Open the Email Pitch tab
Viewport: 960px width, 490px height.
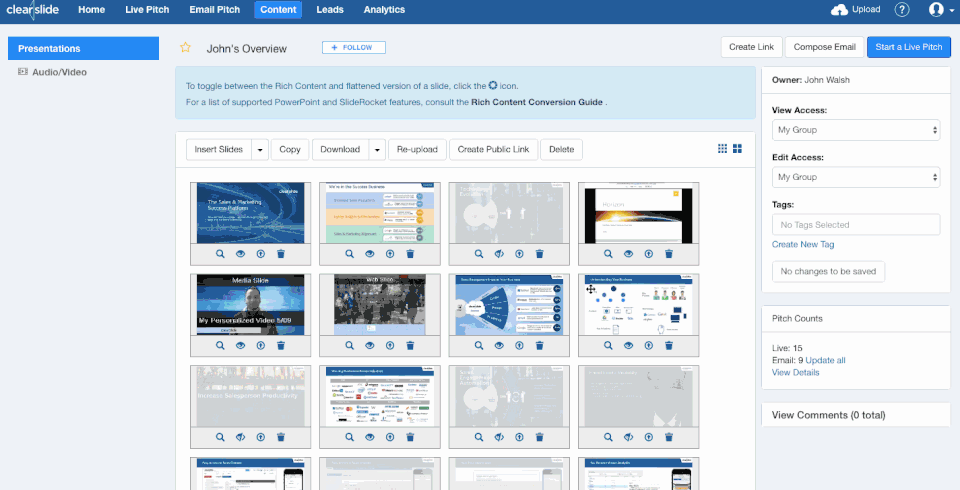pyautogui.click(x=214, y=10)
